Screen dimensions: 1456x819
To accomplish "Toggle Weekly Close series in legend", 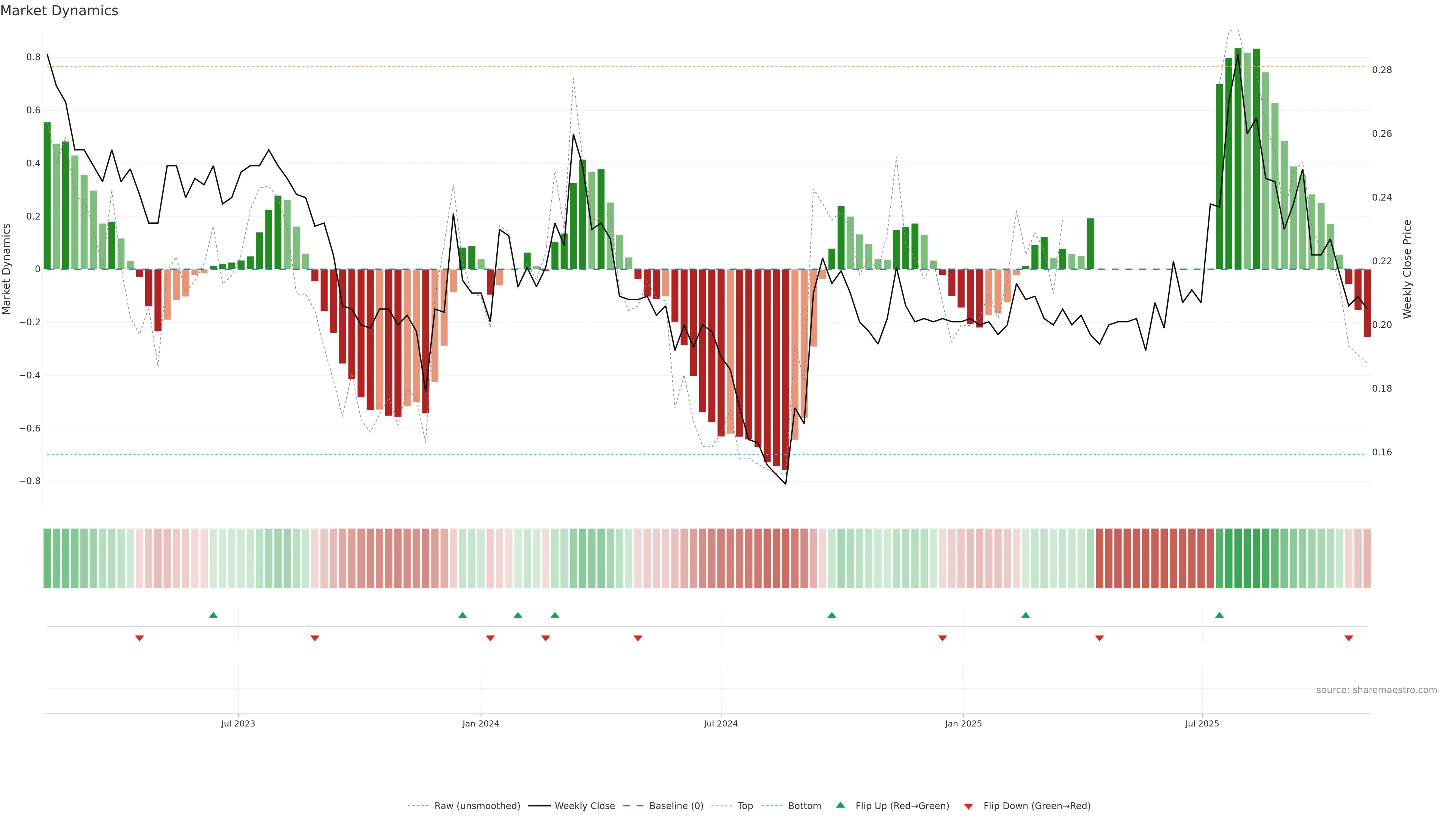I will tap(584, 806).
